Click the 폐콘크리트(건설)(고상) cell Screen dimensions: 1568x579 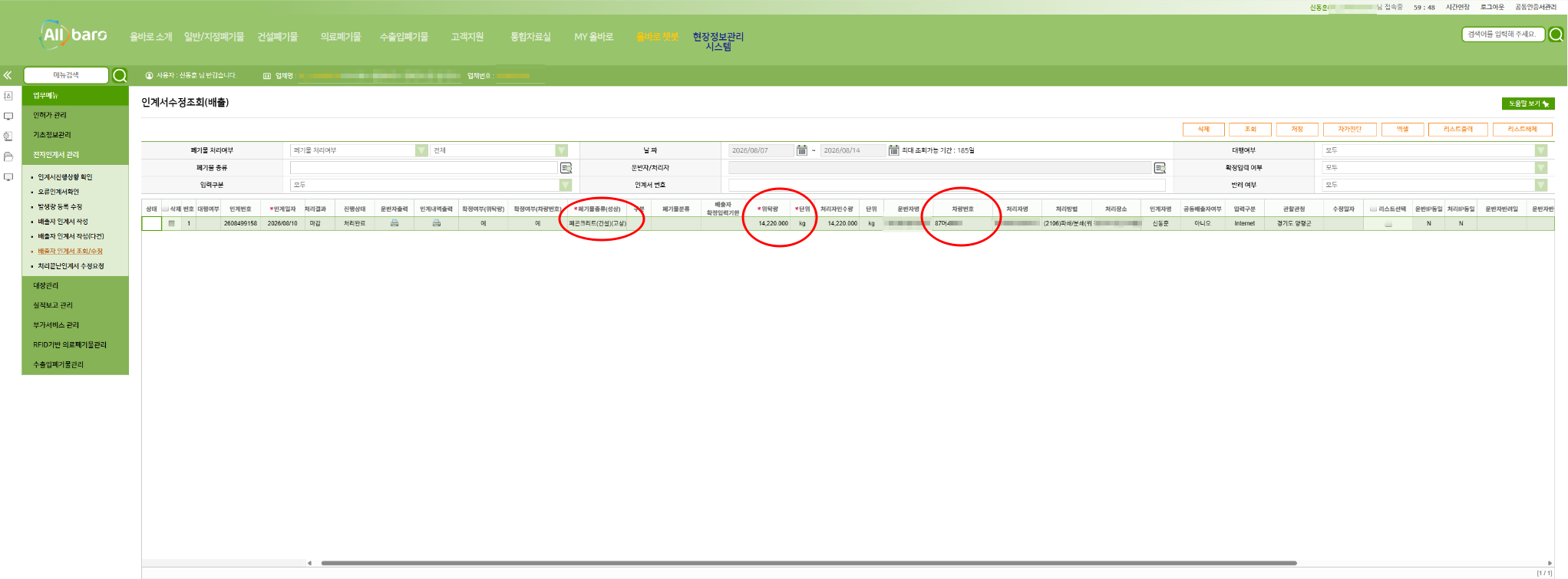[598, 223]
